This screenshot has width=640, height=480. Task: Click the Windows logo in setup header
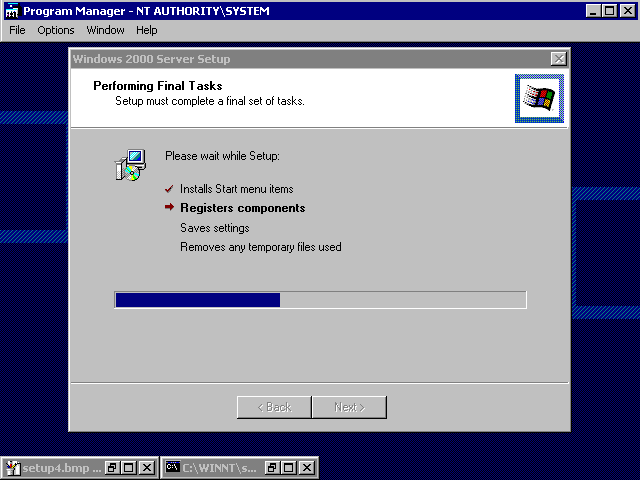click(539, 98)
